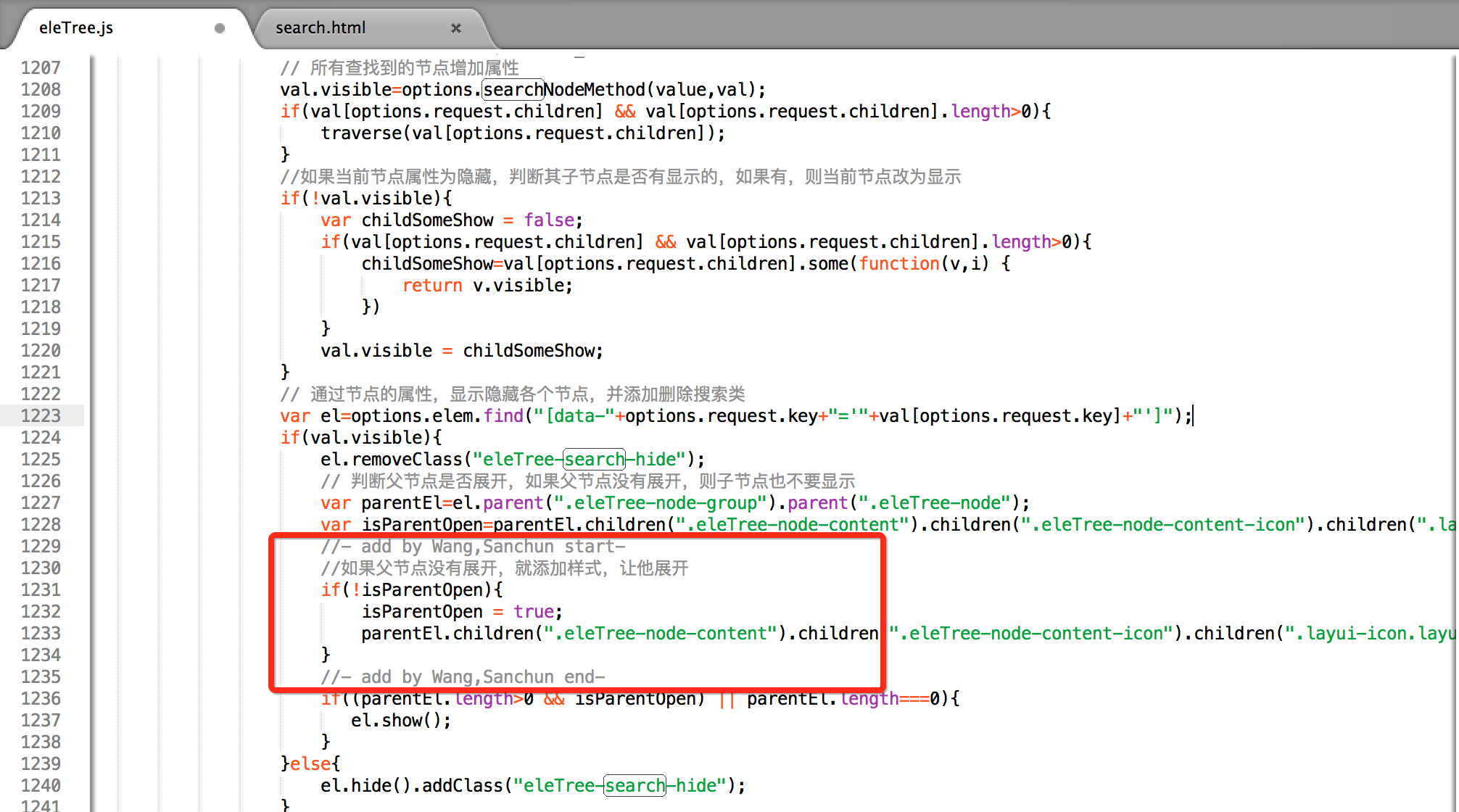The width and height of the screenshot is (1459, 812).
Task: Click on the el.show() call
Action: point(400,720)
